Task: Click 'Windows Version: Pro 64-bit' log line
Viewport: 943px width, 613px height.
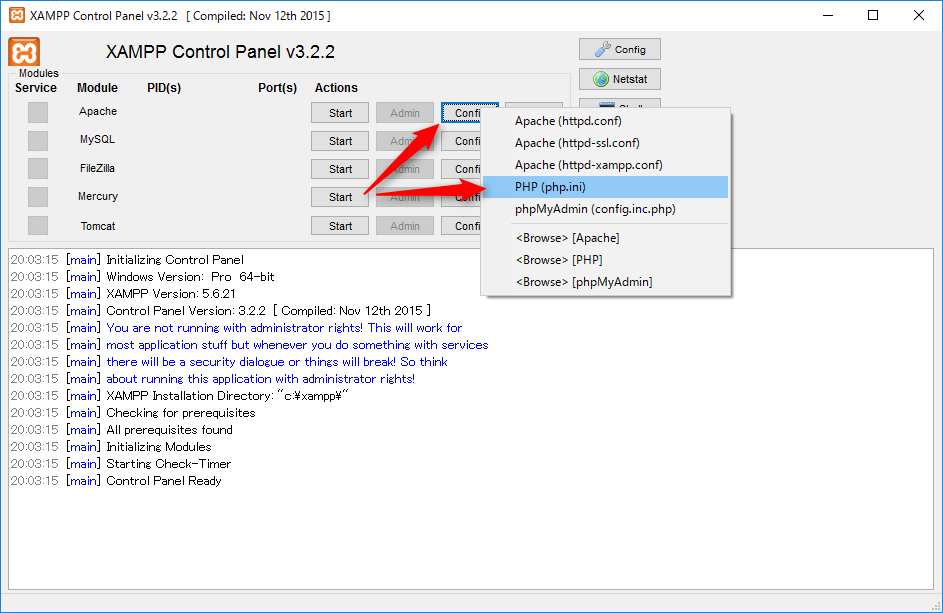Action: pyautogui.click(x=143, y=277)
